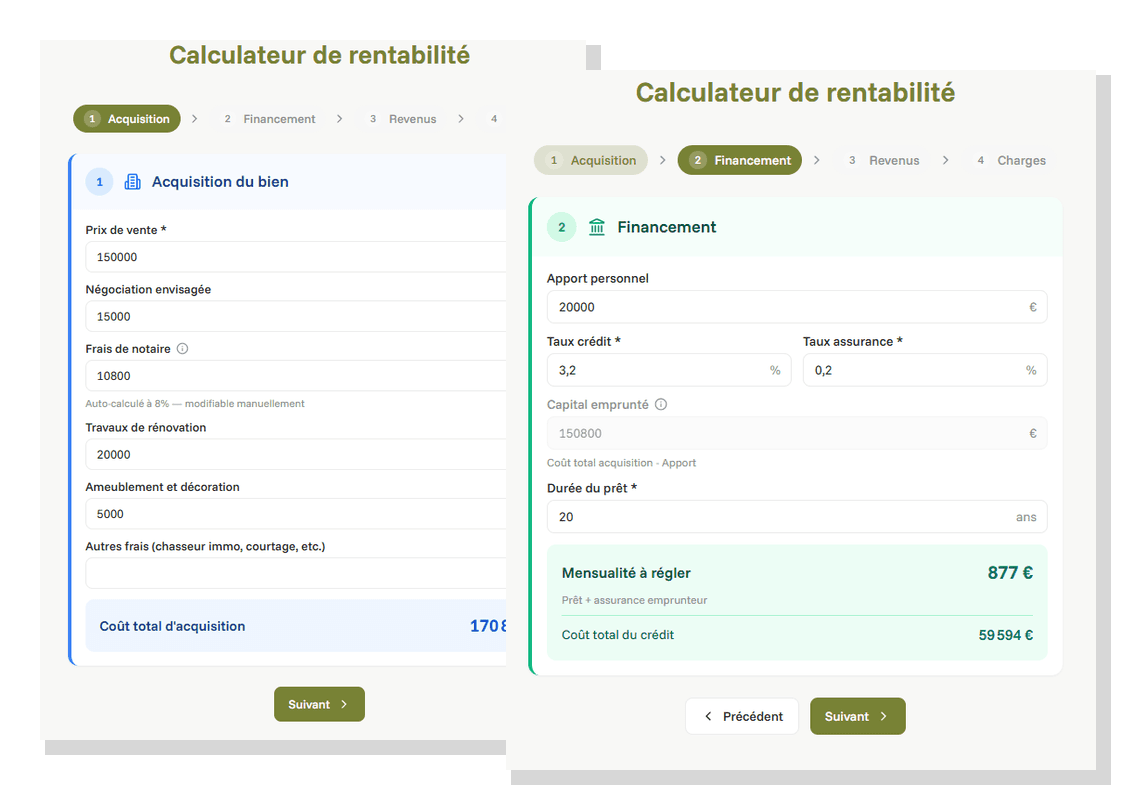
Task: Click the bank icon beside Financement heading
Action: pyautogui.click(x=597, y=227)
